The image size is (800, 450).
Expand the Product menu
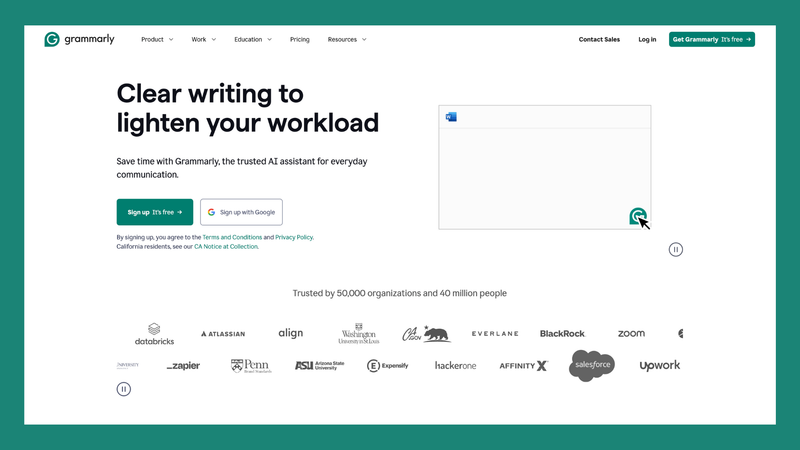pos(157,39)
